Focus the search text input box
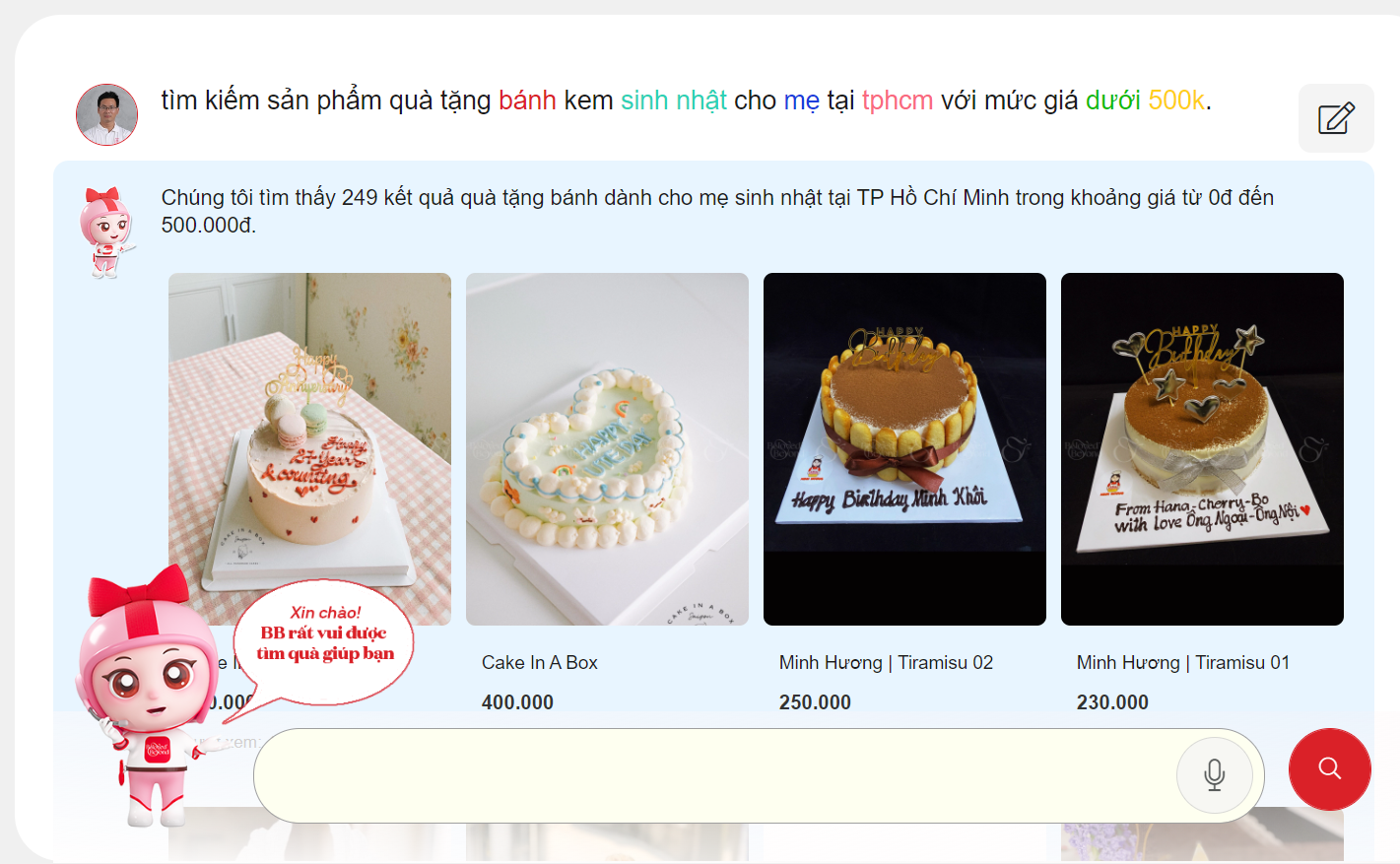1400x864 pixels. point(714,775)
